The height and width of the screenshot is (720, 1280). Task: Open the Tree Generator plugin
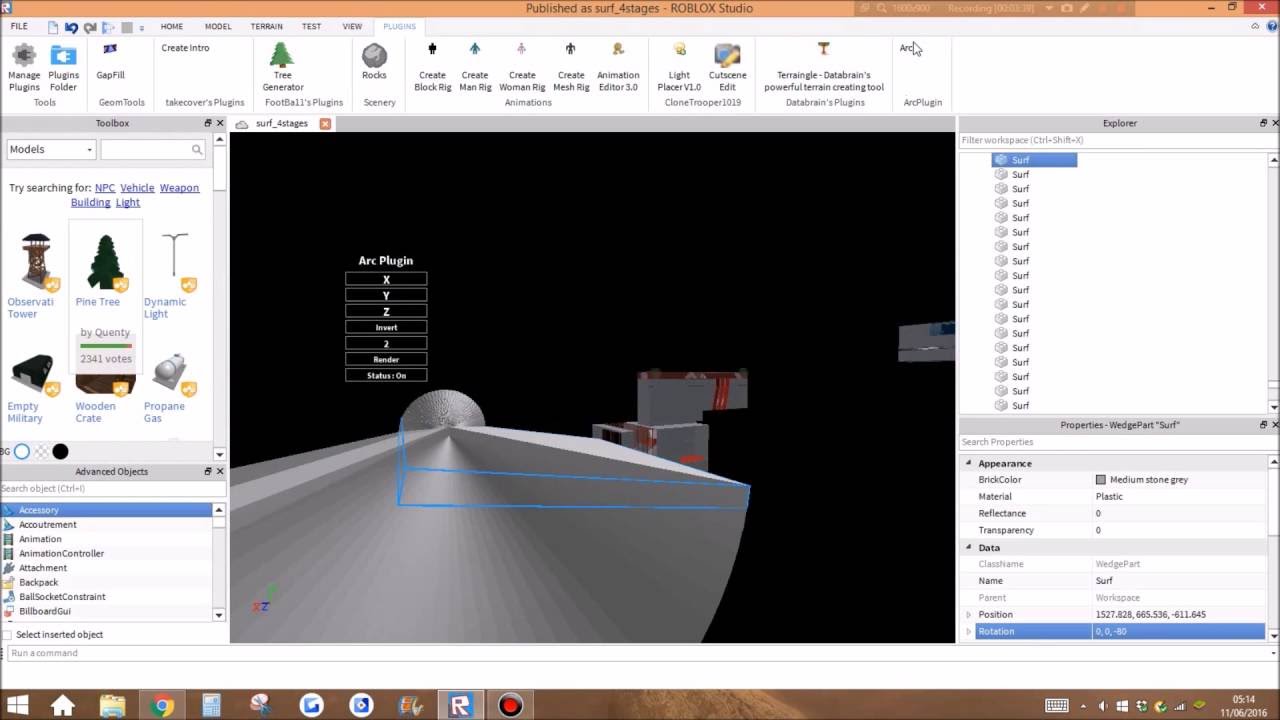[283, 67]
